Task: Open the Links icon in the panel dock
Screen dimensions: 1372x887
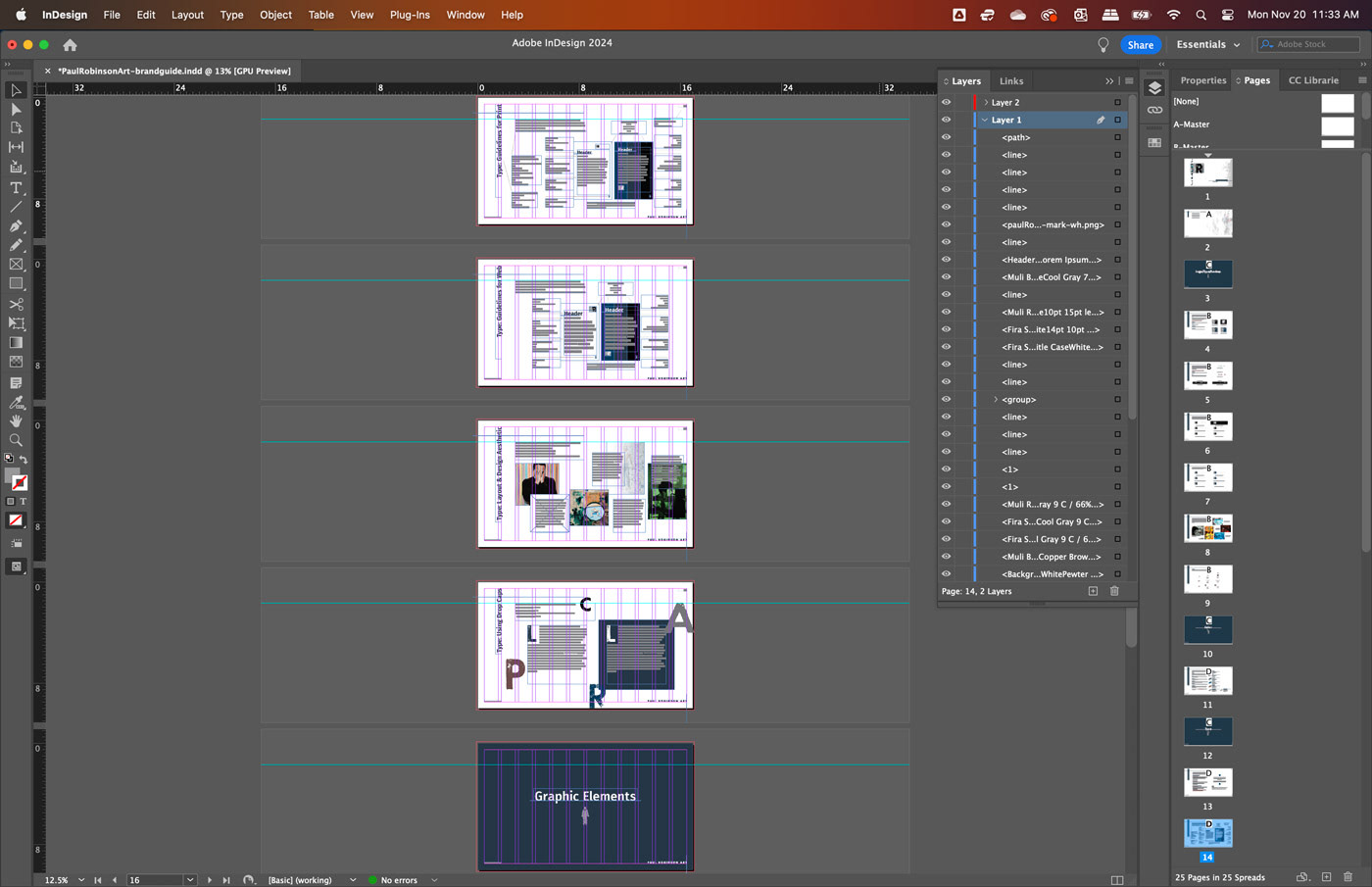Action: 1154,111
